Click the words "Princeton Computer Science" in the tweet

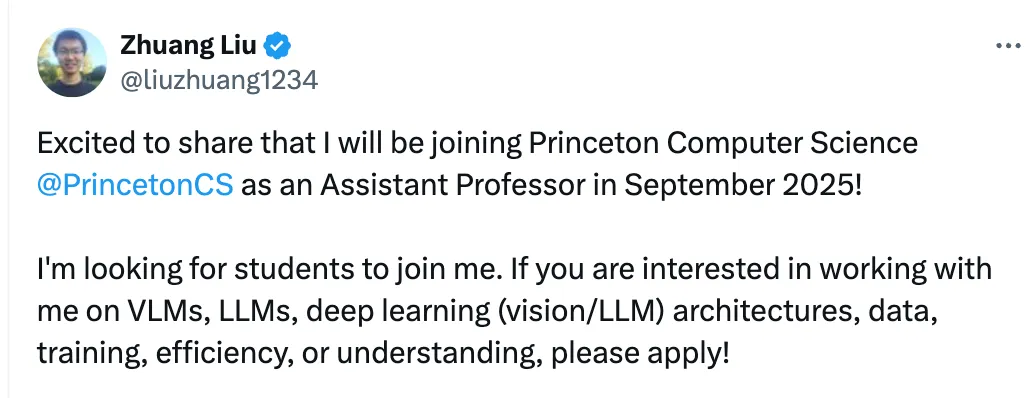click(723, 143)
